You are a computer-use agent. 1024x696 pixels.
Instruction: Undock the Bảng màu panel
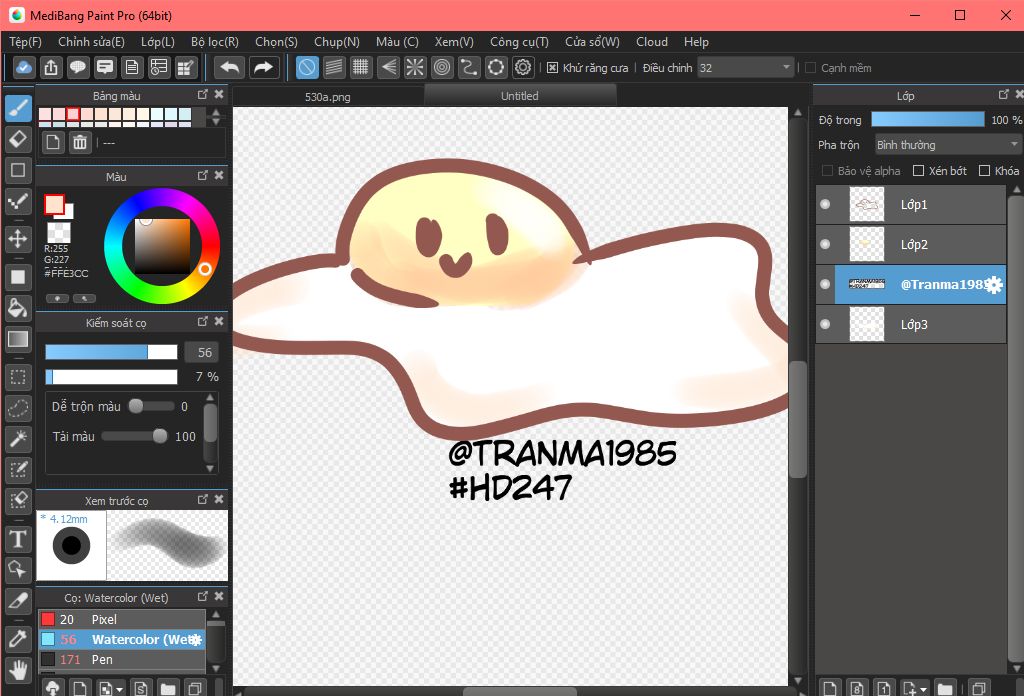coord(202,95)
